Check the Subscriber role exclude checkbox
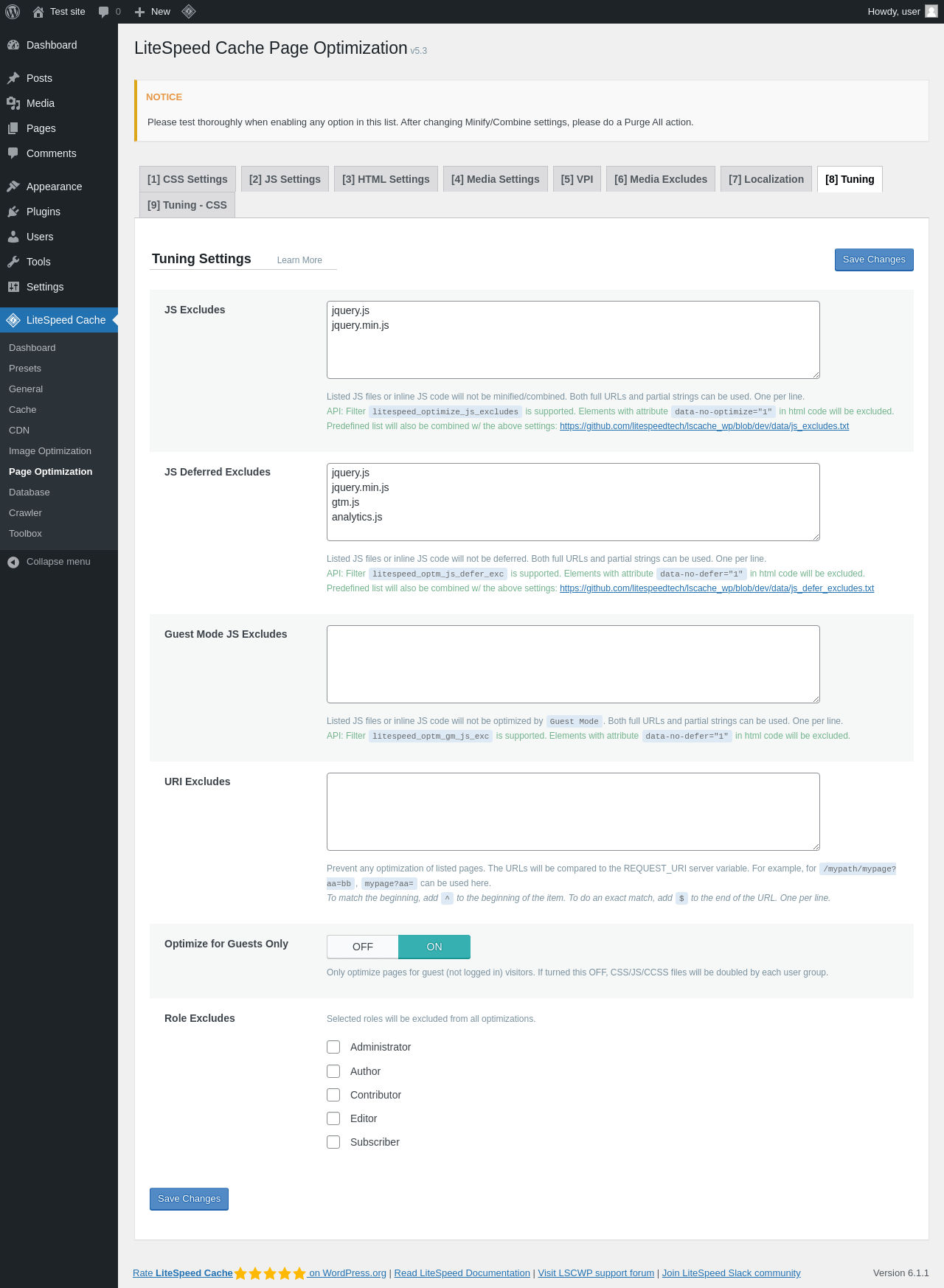The height and width of the screenshot is (1288, 944). tap(333, 1142)
